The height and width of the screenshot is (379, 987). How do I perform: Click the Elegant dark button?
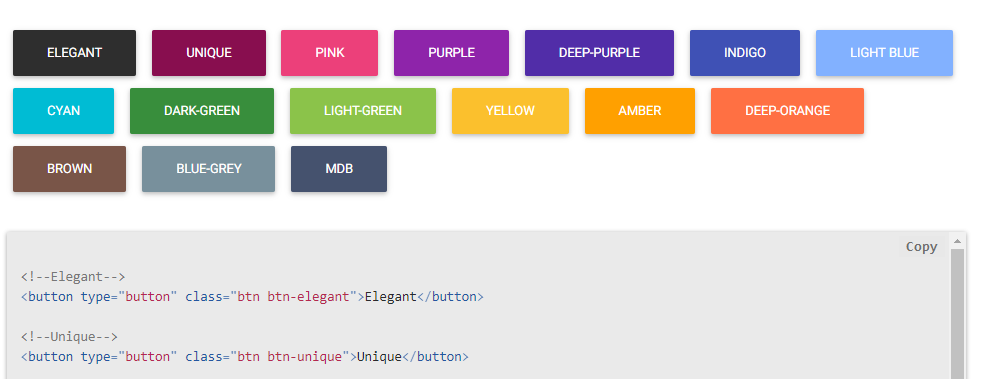[74, 53]
